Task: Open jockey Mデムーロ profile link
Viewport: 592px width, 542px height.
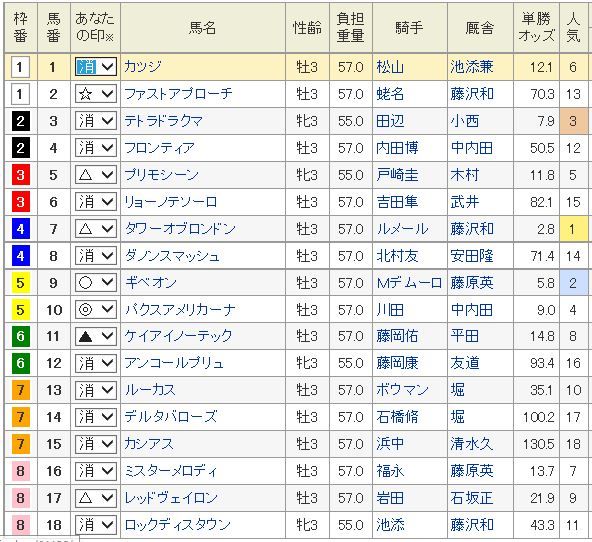Action: (409, 283)
